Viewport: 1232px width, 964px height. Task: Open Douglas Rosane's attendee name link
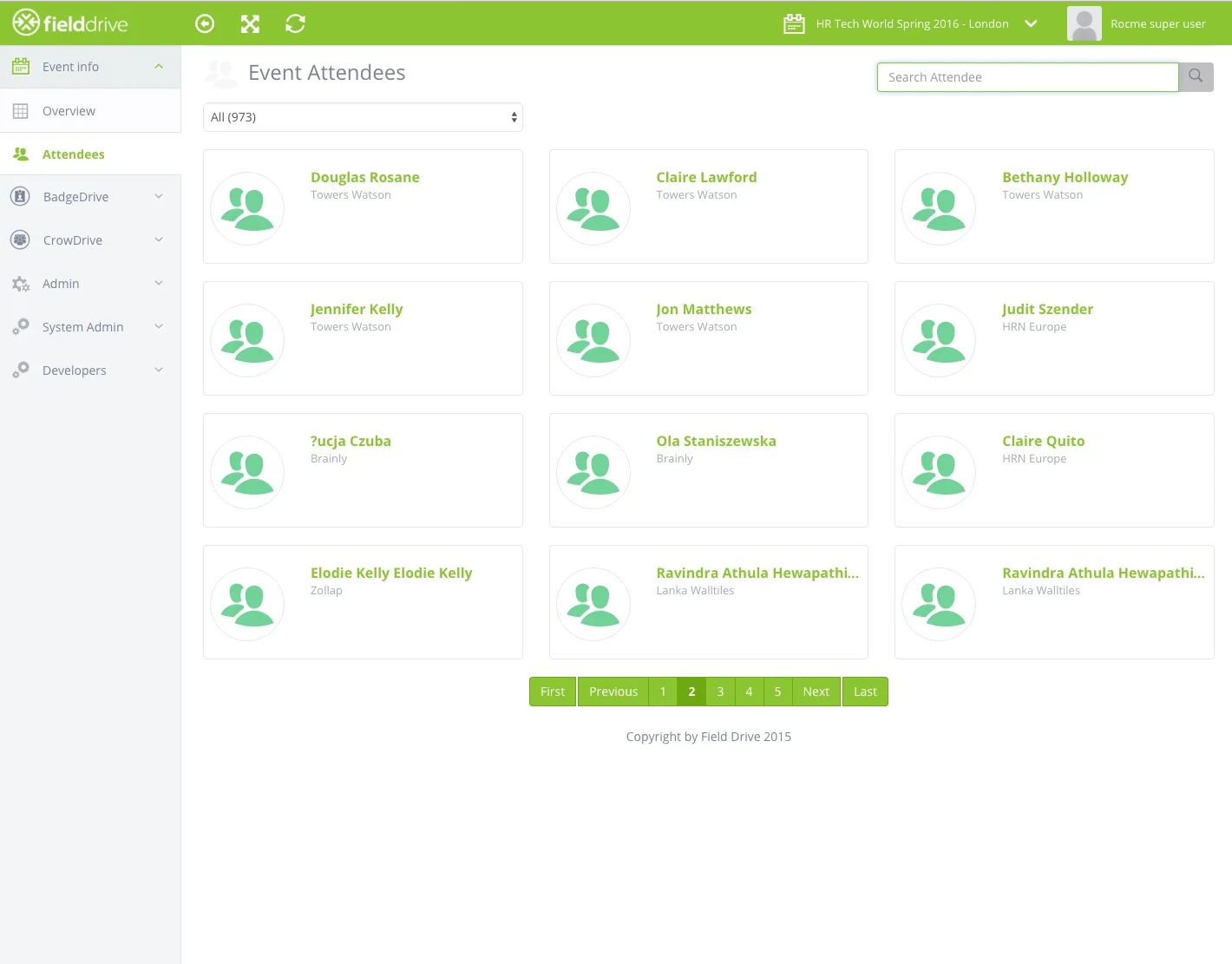pyautogui.click(x=365, y=177)
